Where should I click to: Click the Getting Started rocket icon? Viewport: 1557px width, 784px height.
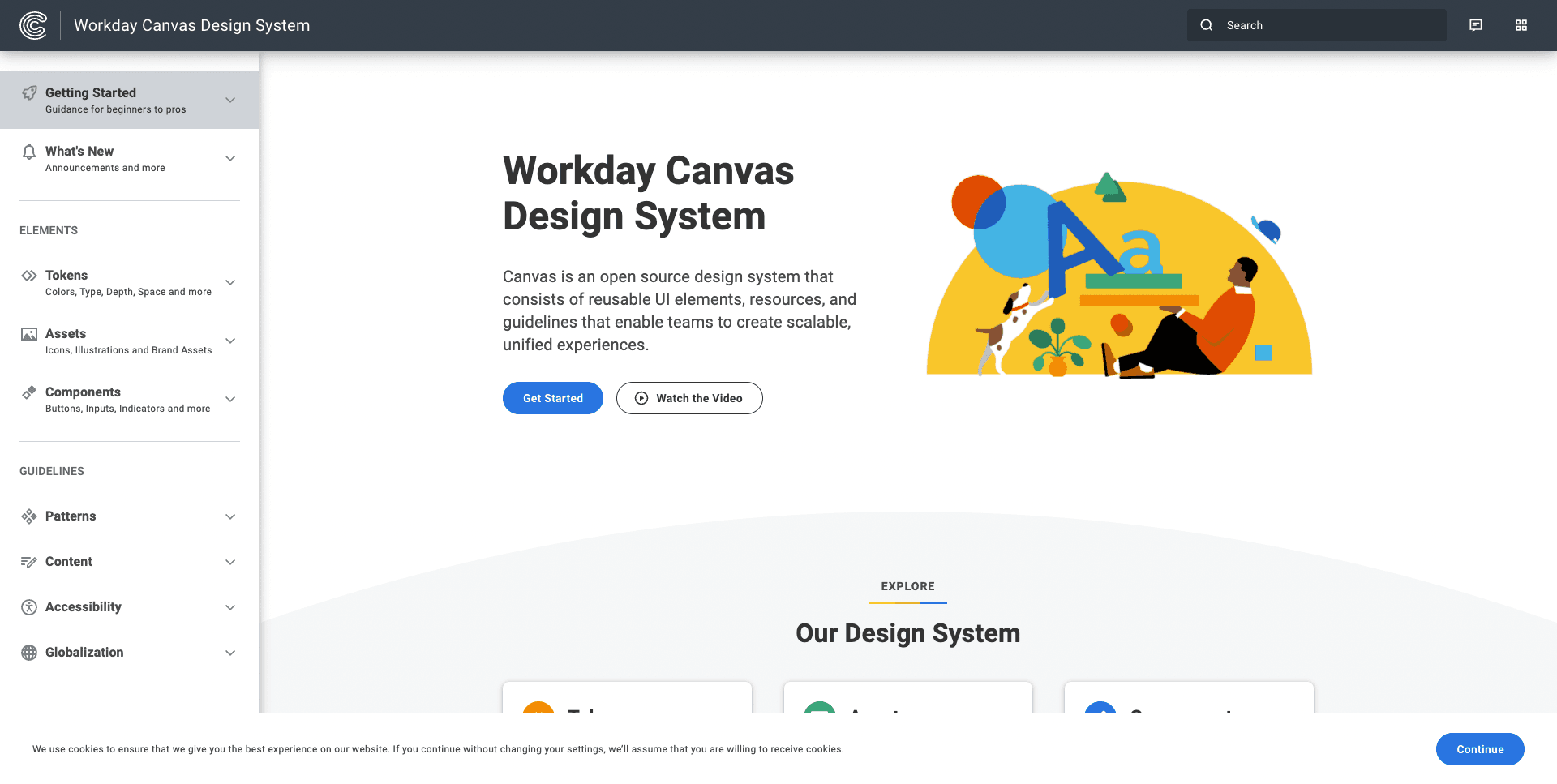[x=29, y=93]
